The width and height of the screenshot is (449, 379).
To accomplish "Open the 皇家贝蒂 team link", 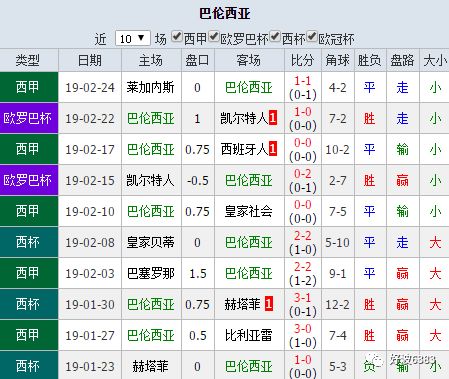I will coord(151,242).
